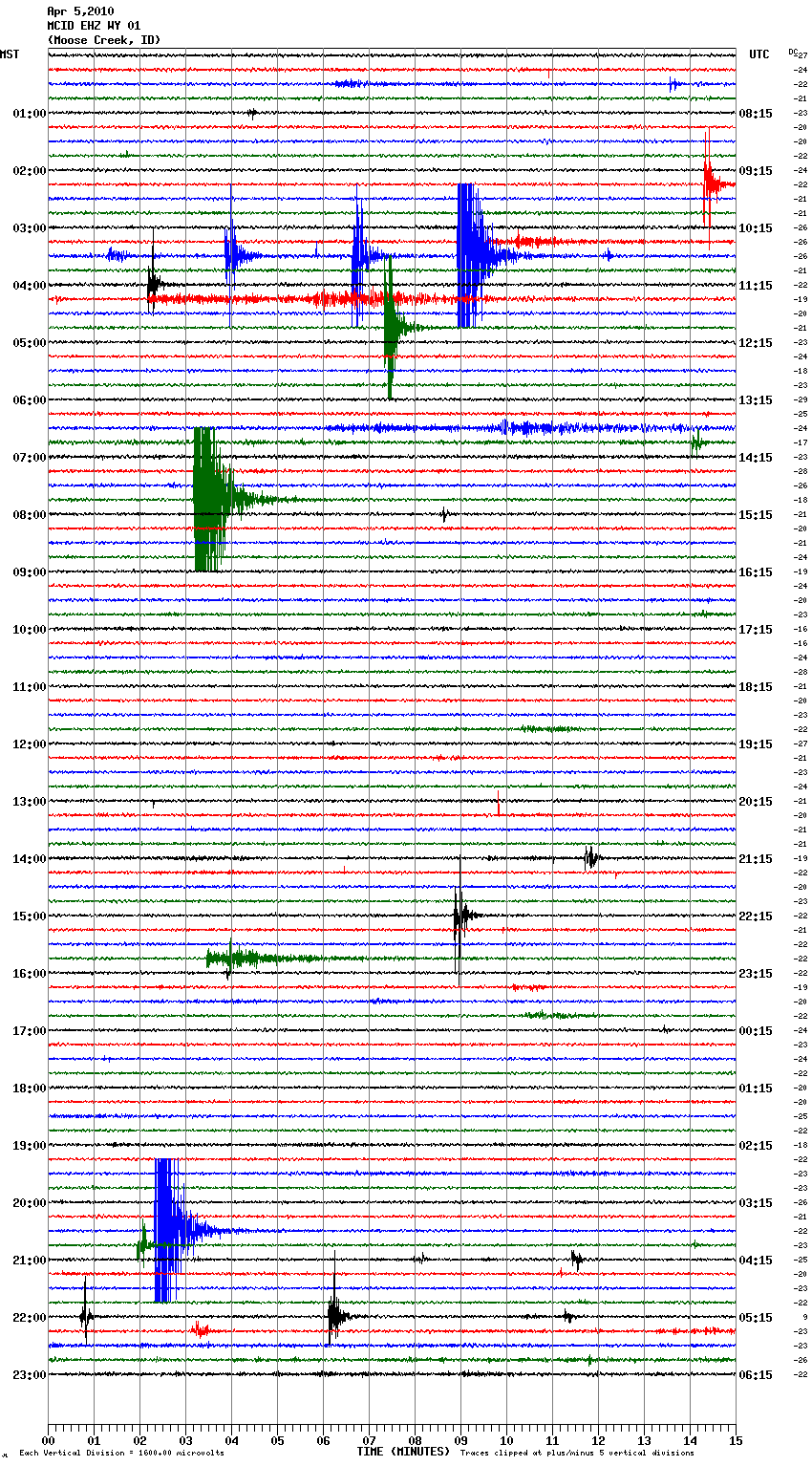Click the 00:15 UTC row label
This screenshot has height=1466, width=812.
tap(756, 1031)
